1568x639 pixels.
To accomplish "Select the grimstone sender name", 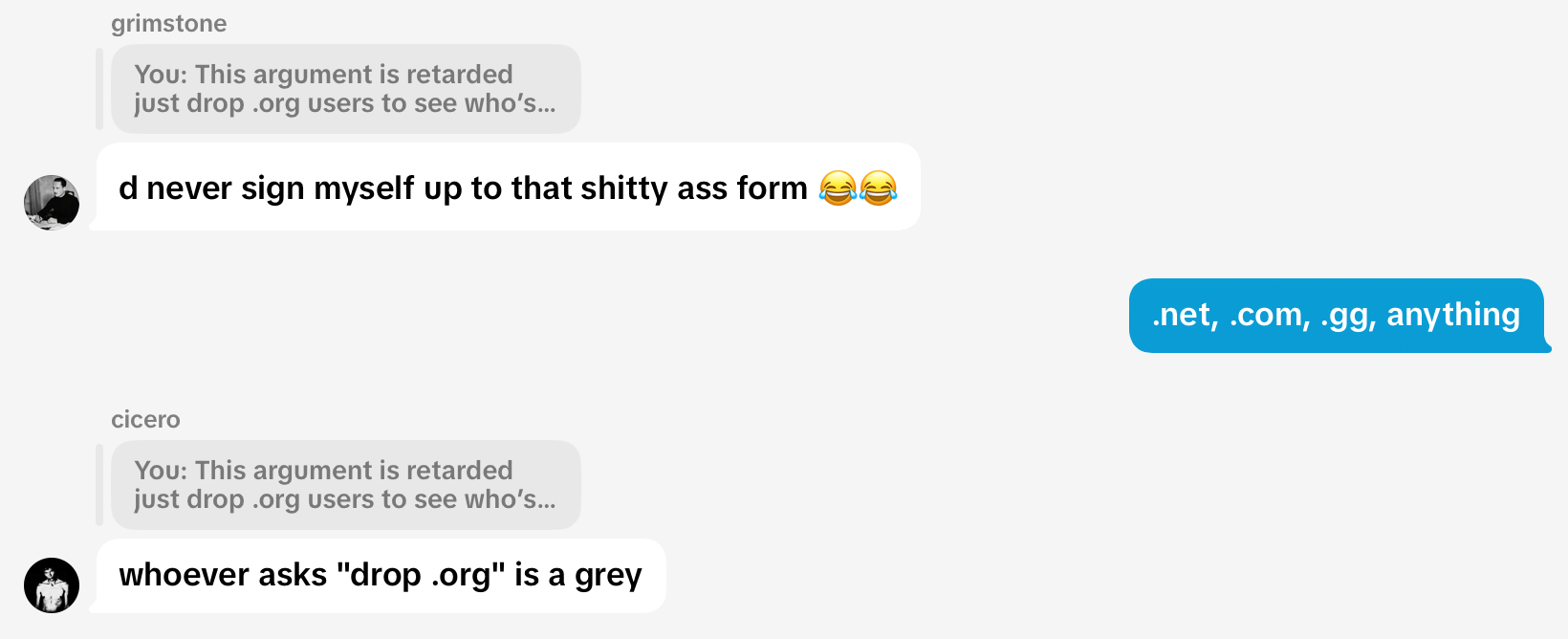I will [169, 23].
